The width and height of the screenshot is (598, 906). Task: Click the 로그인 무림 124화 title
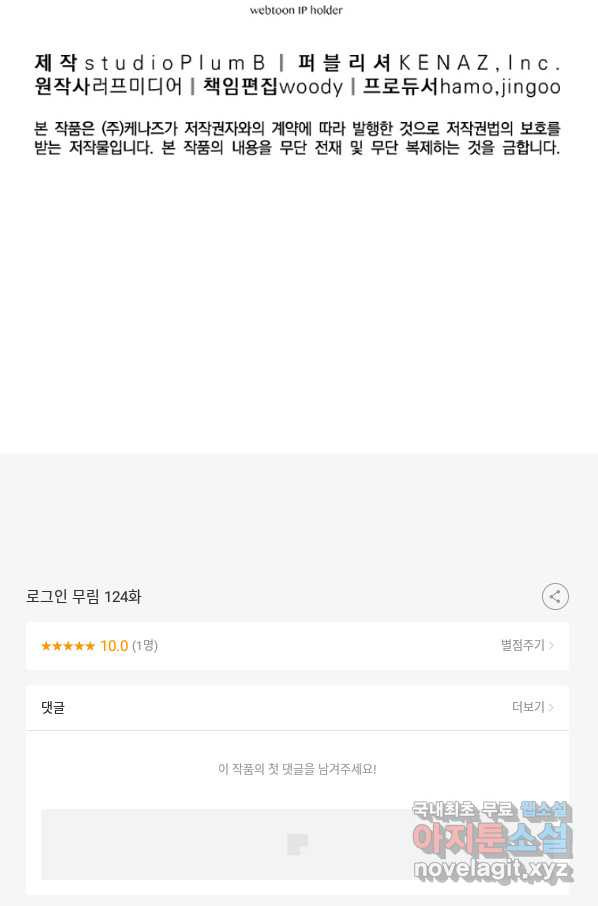[84, 596]
